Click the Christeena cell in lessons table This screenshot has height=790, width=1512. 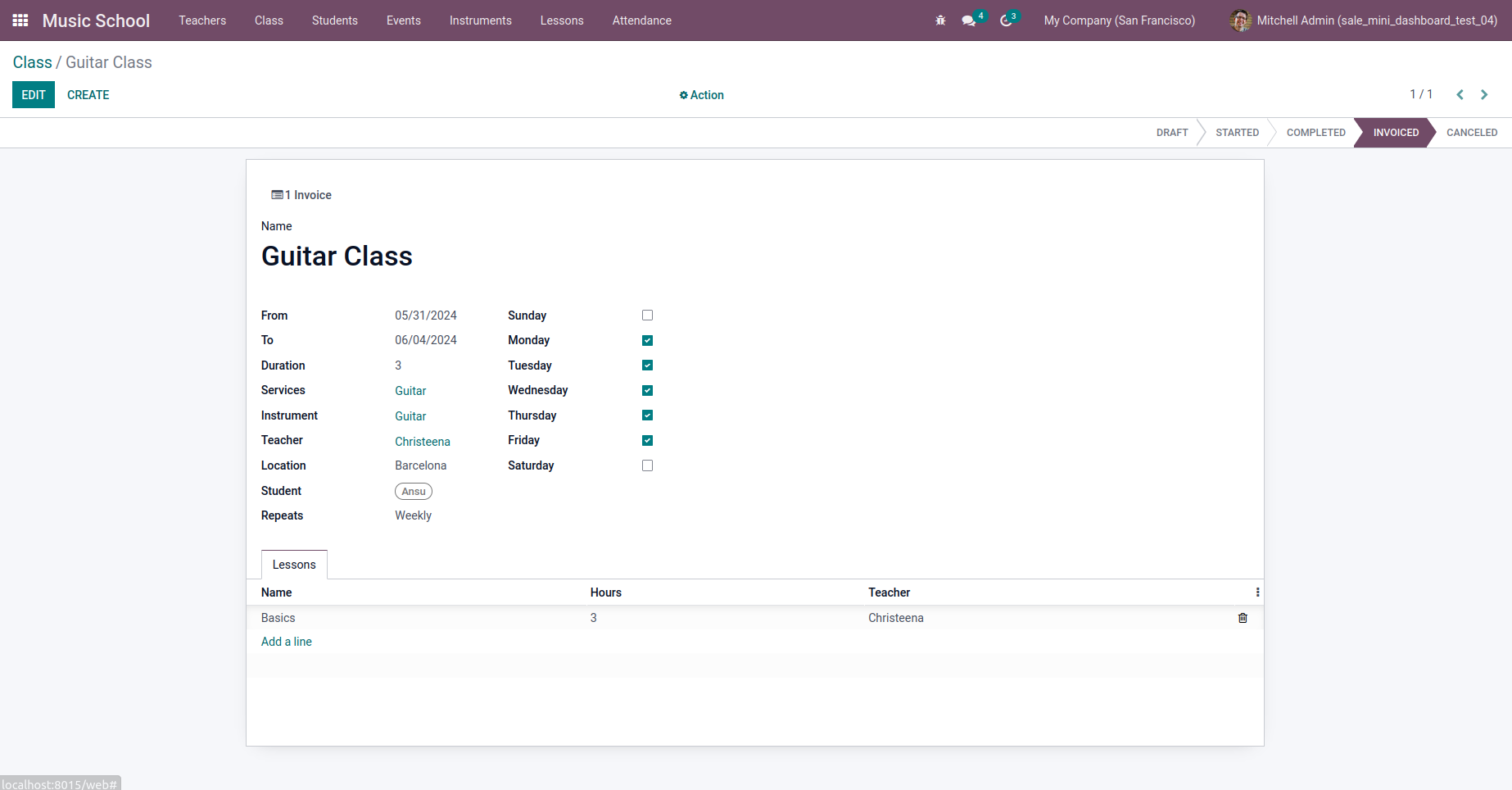tap(896, 618)
